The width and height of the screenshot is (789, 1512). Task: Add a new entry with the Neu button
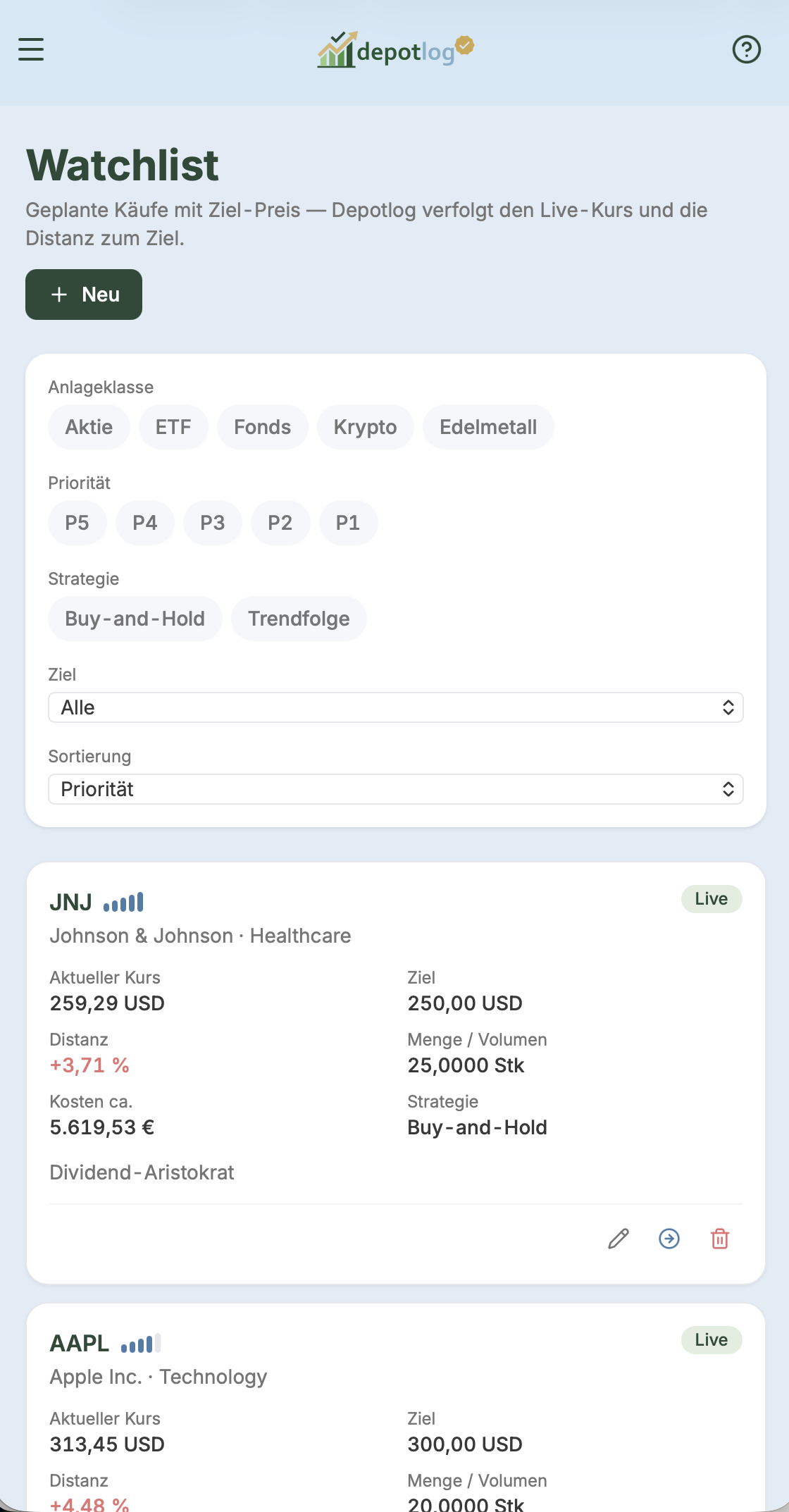pos(84,295)
